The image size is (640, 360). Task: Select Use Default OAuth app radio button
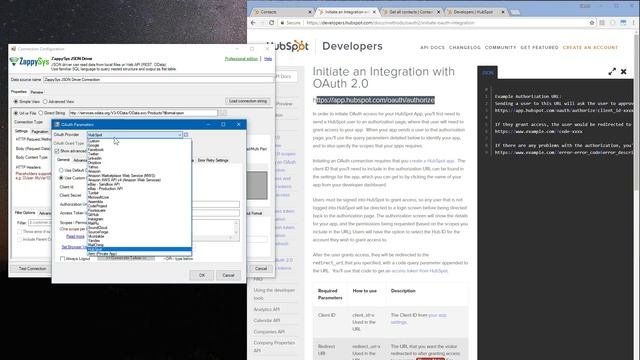(61, 170)
